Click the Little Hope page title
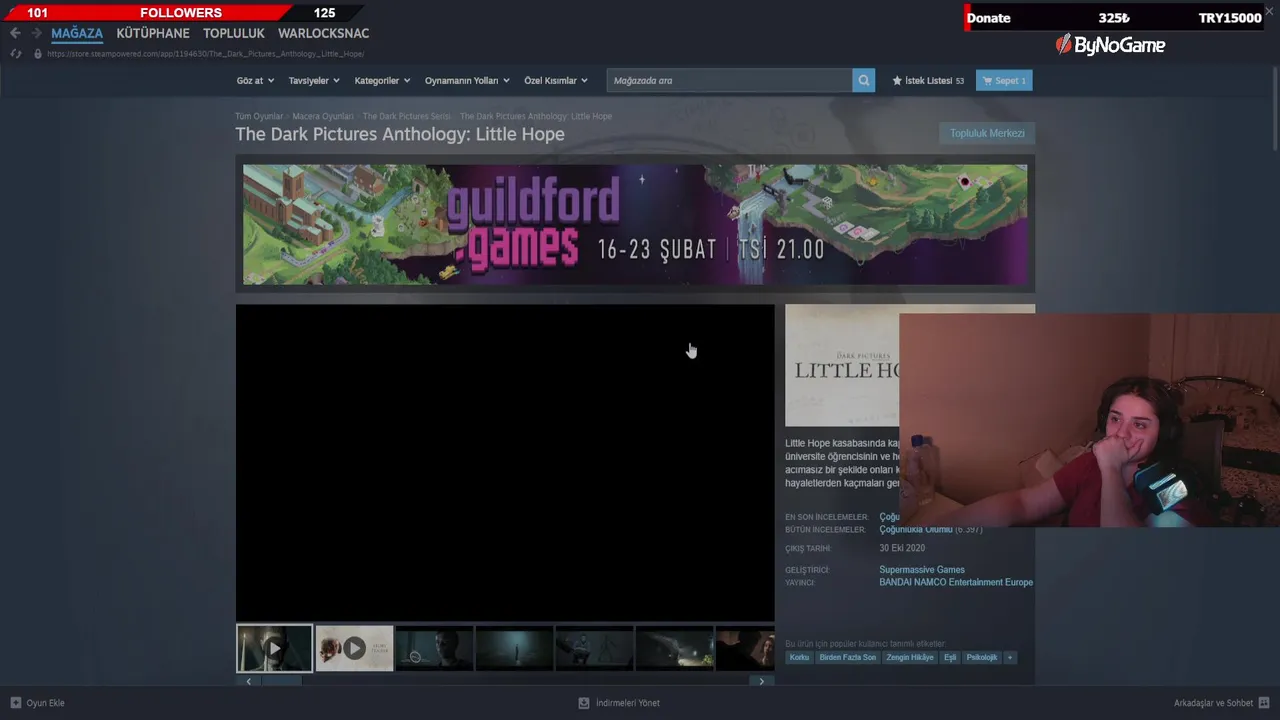The width and height of the screenshot is (1280, 720). click(400, 134)
